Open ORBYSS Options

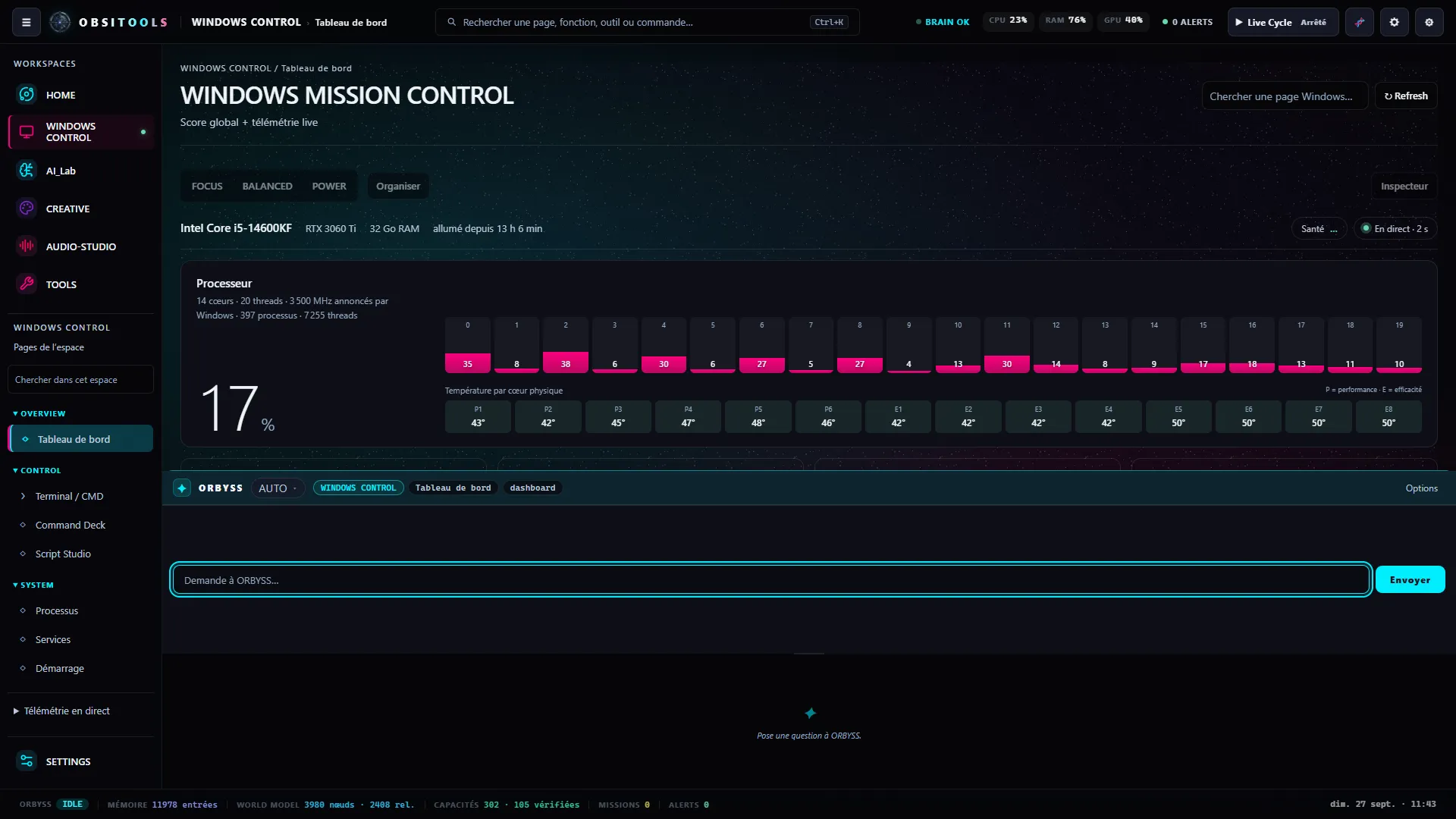(x=1421, y=488)
